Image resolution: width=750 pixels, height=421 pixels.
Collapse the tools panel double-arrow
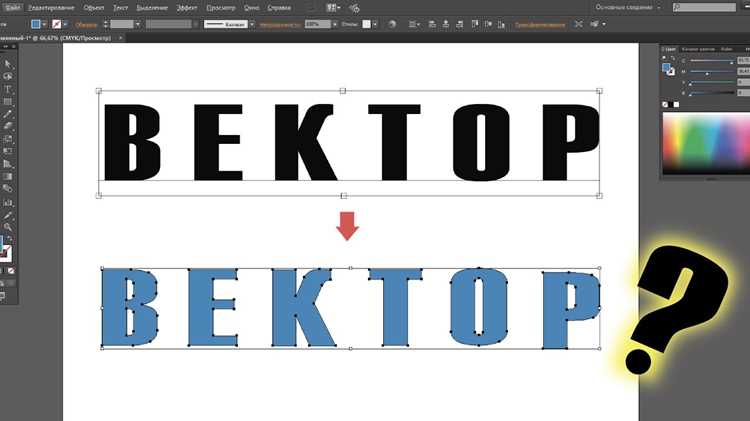pyautogui.click(x=6, y=47)
